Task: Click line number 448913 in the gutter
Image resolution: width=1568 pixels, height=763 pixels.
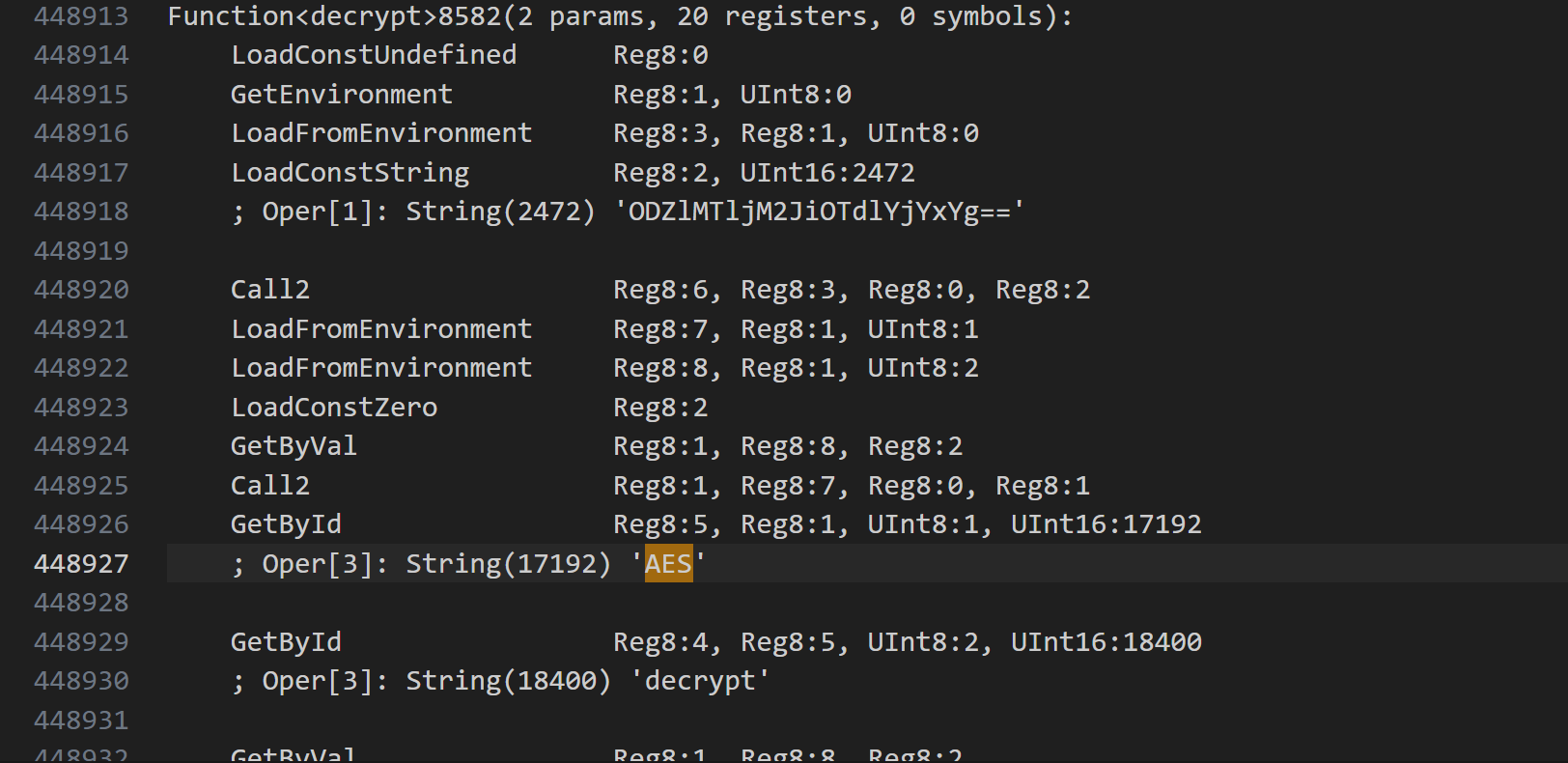Action: pyautogui.click(x=81, y=16)
